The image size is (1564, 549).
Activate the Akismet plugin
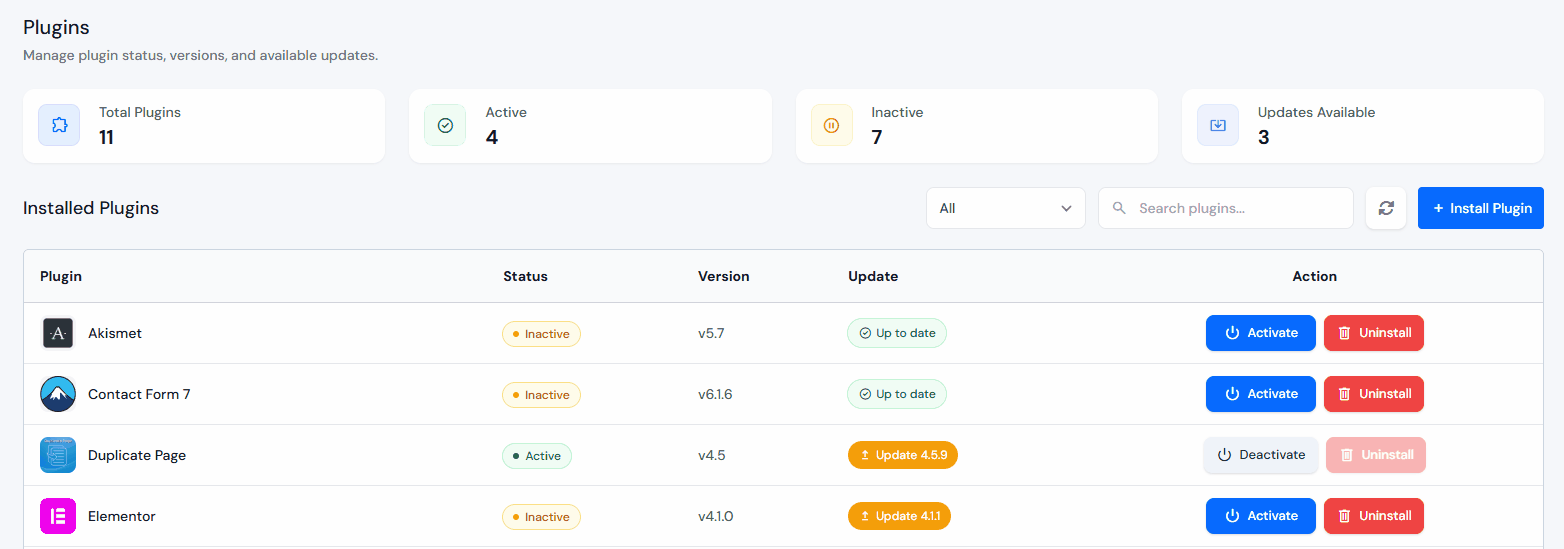point(1261,333)
